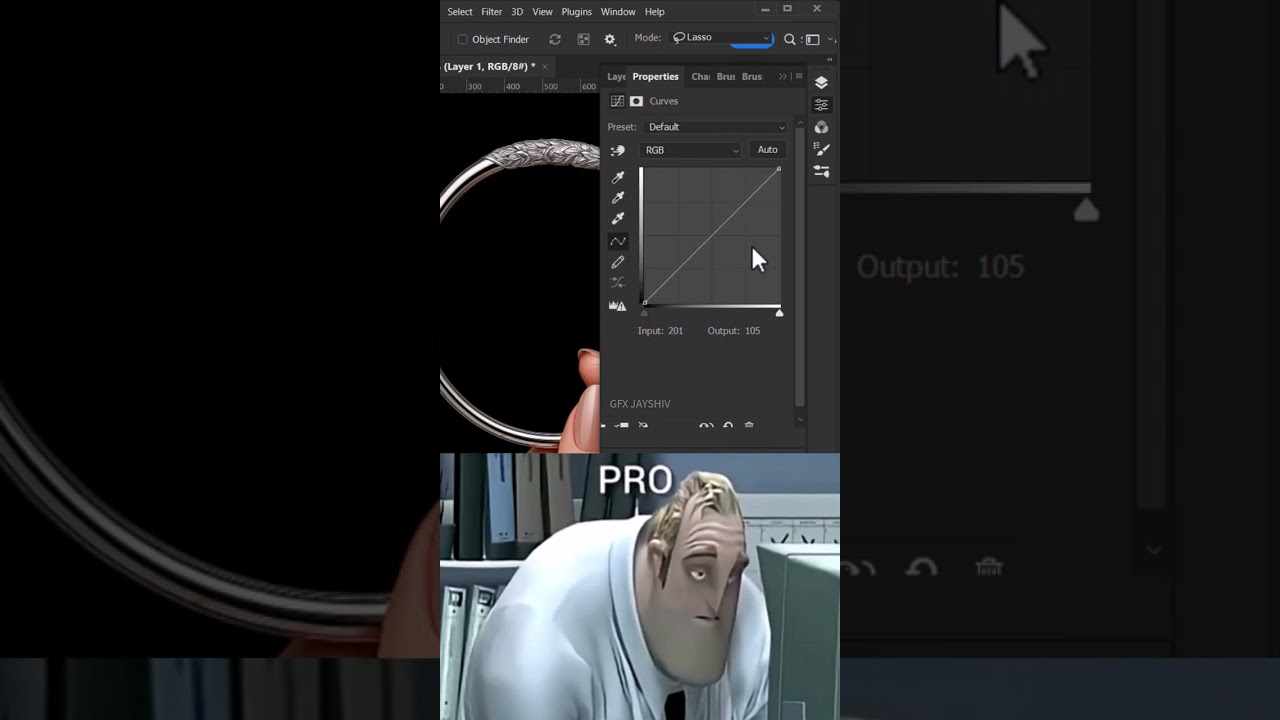This screenshot has width=1280, height=720.
Task: Switch to the Channels tab
Action: pos(700,77)
